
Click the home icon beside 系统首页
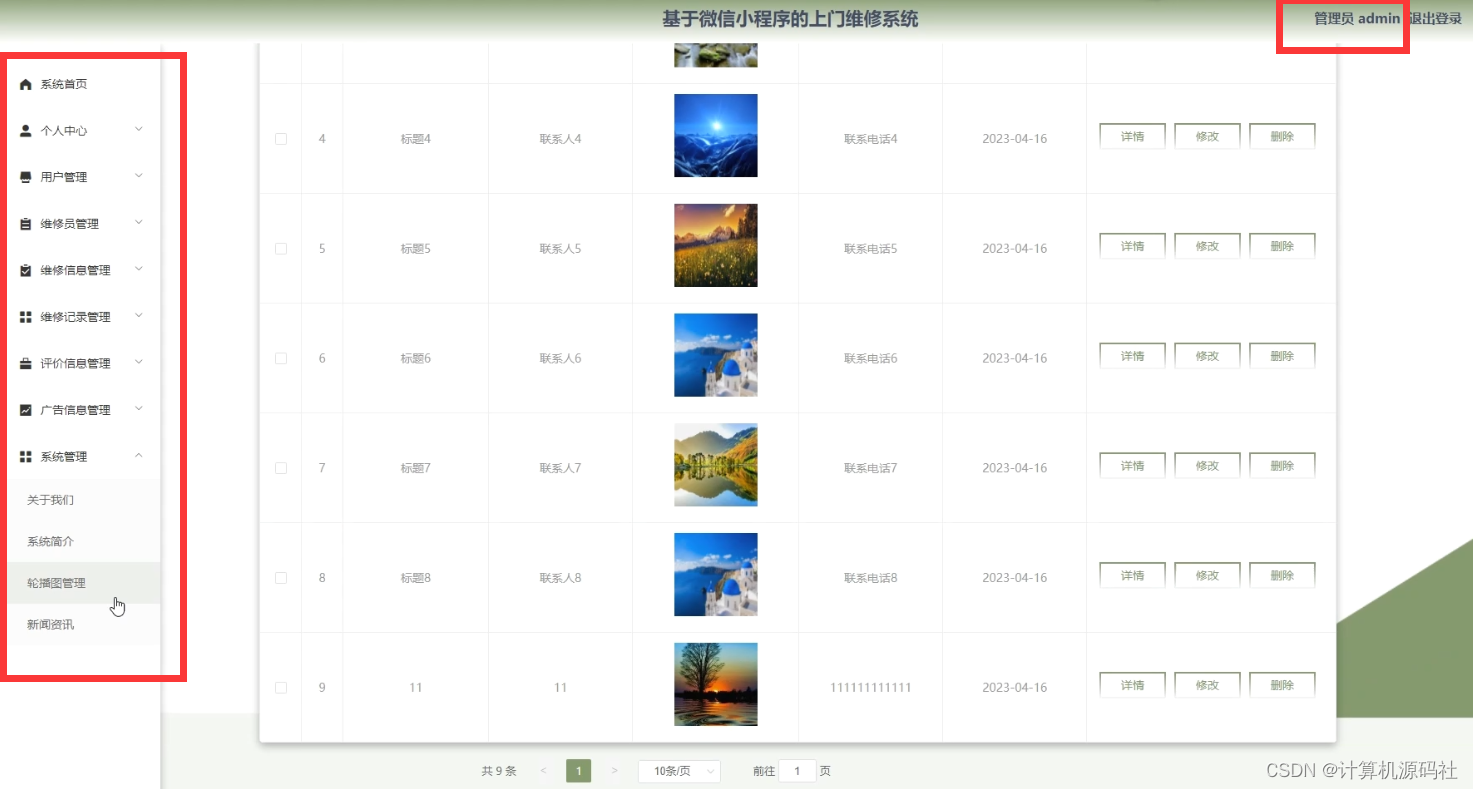pos(26,85)
